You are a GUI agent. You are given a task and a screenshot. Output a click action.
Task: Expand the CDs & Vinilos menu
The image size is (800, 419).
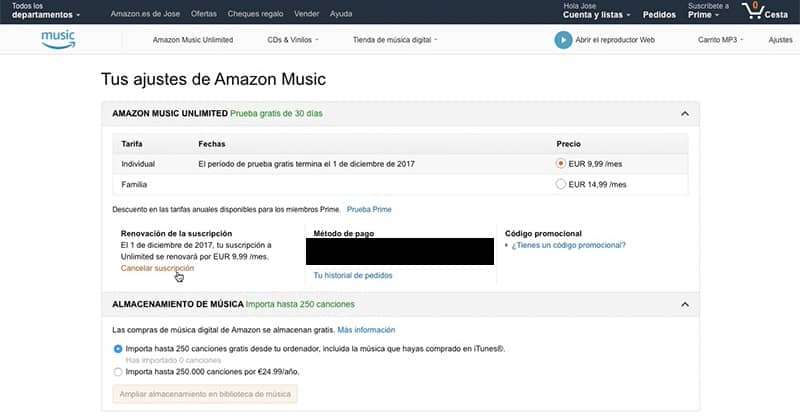coord(288,40)
